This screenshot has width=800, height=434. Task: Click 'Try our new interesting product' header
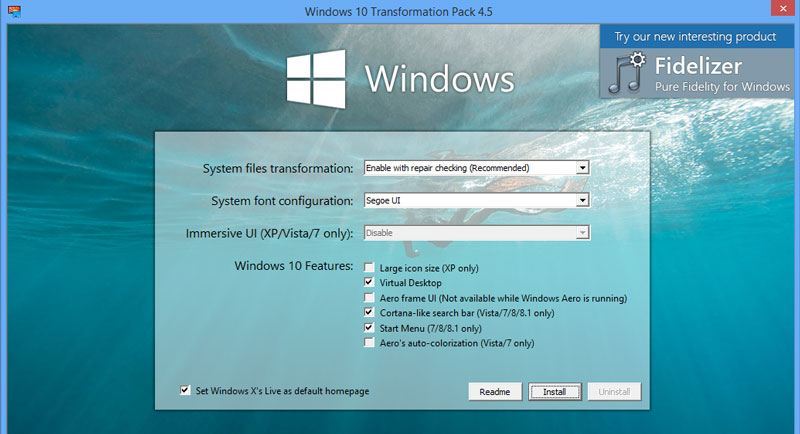pyautogui.click(x=695, y=37)
